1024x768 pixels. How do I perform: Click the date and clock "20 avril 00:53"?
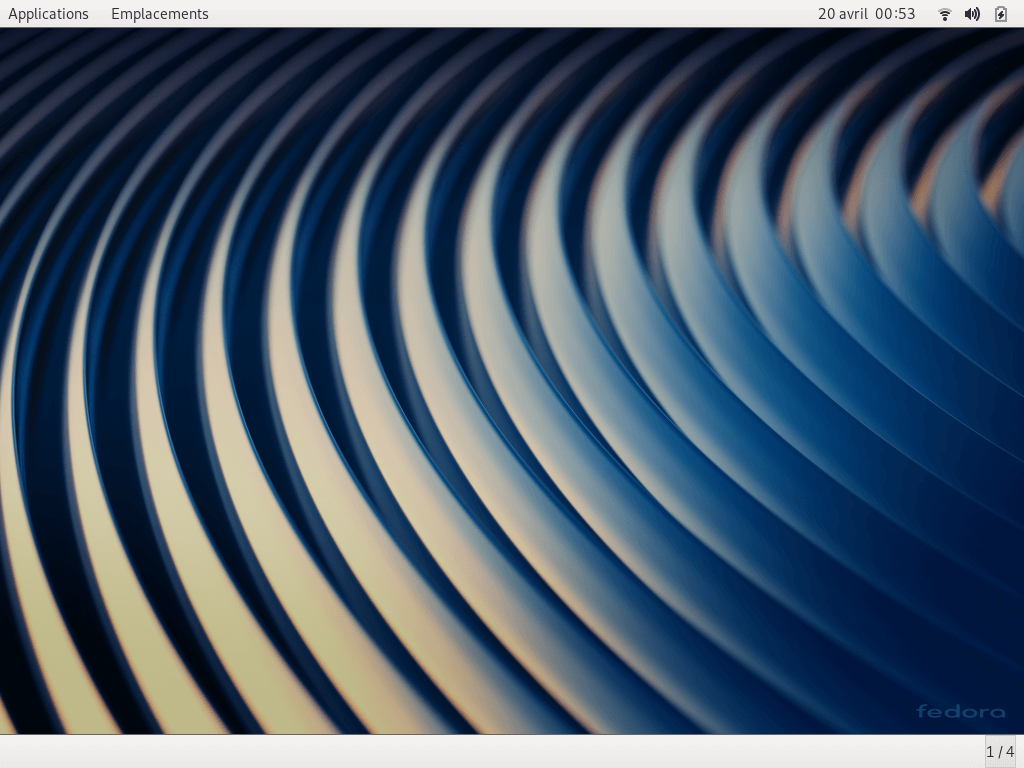(867, 14)
